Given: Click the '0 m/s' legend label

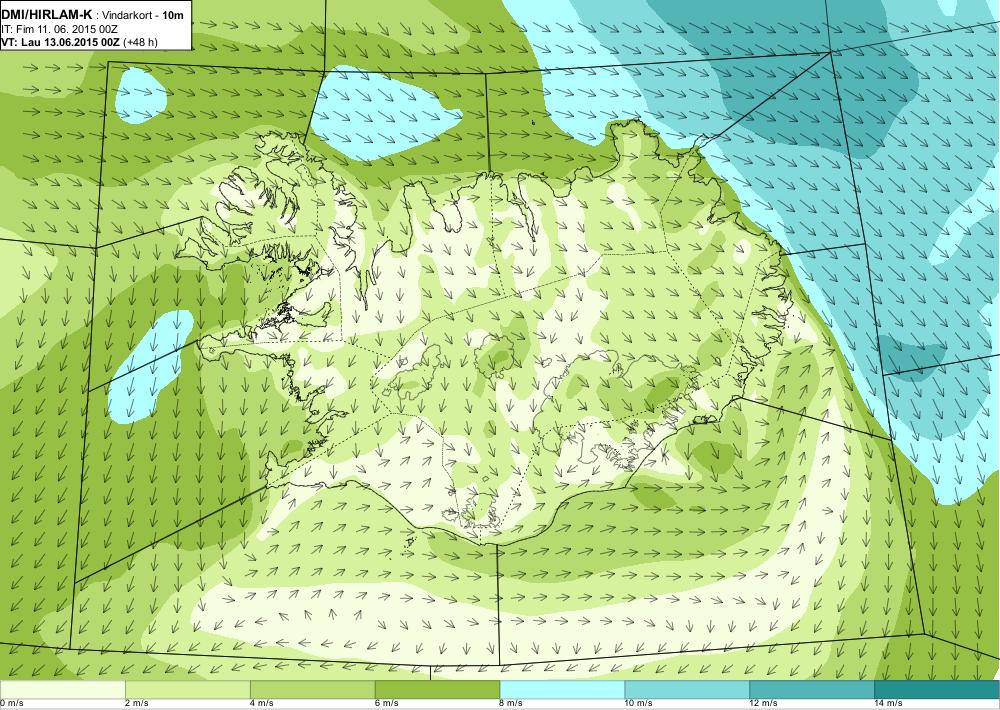Looking at the screenshot, I should (12, 704).
